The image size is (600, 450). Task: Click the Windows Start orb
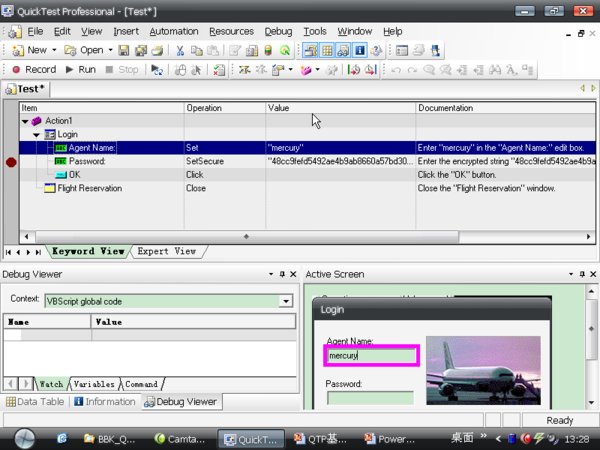click(x=25, y=437)
